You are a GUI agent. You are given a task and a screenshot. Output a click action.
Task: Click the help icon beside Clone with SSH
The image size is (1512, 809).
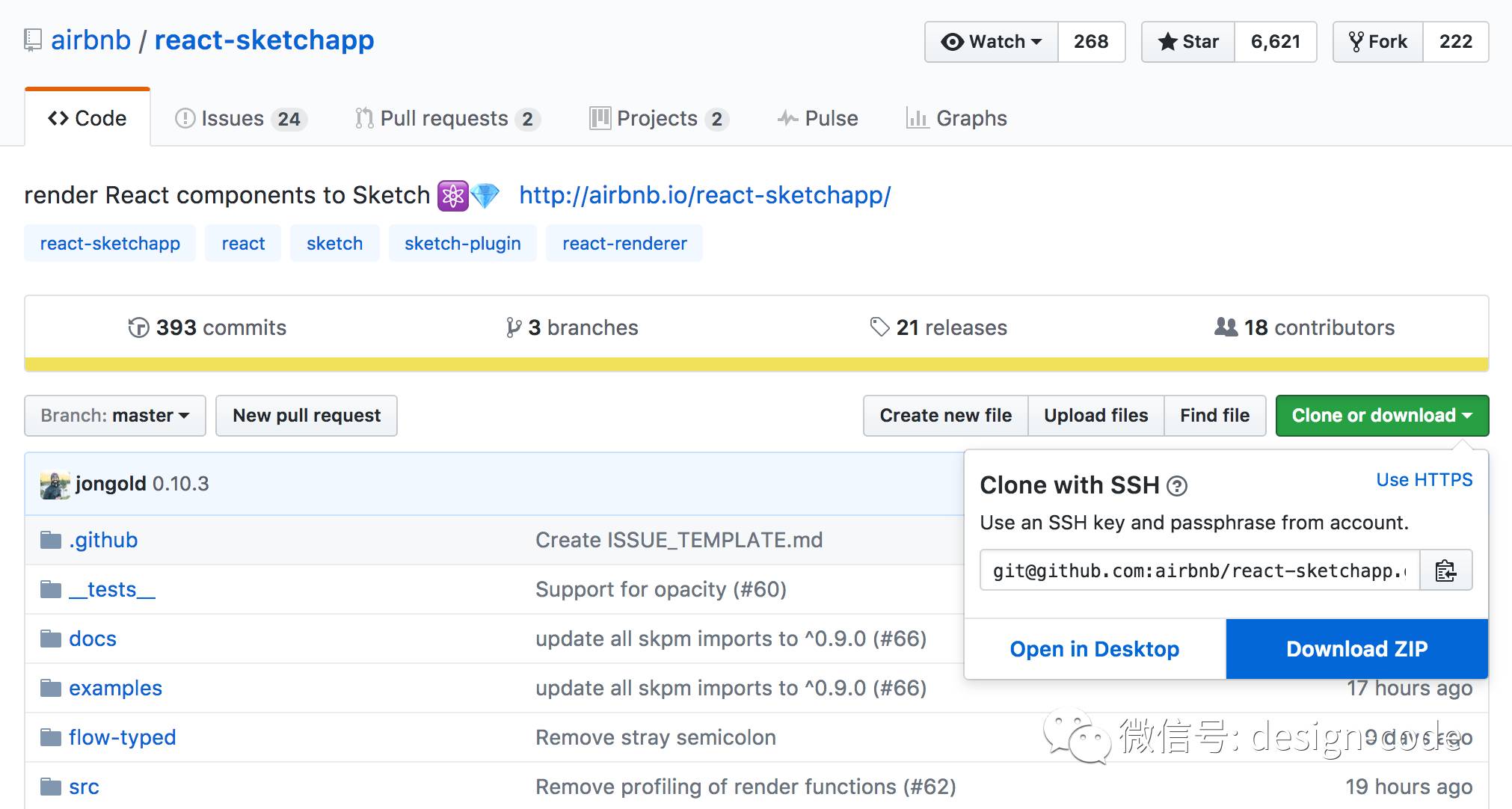pyautogui.click(x=1177, y=487)
